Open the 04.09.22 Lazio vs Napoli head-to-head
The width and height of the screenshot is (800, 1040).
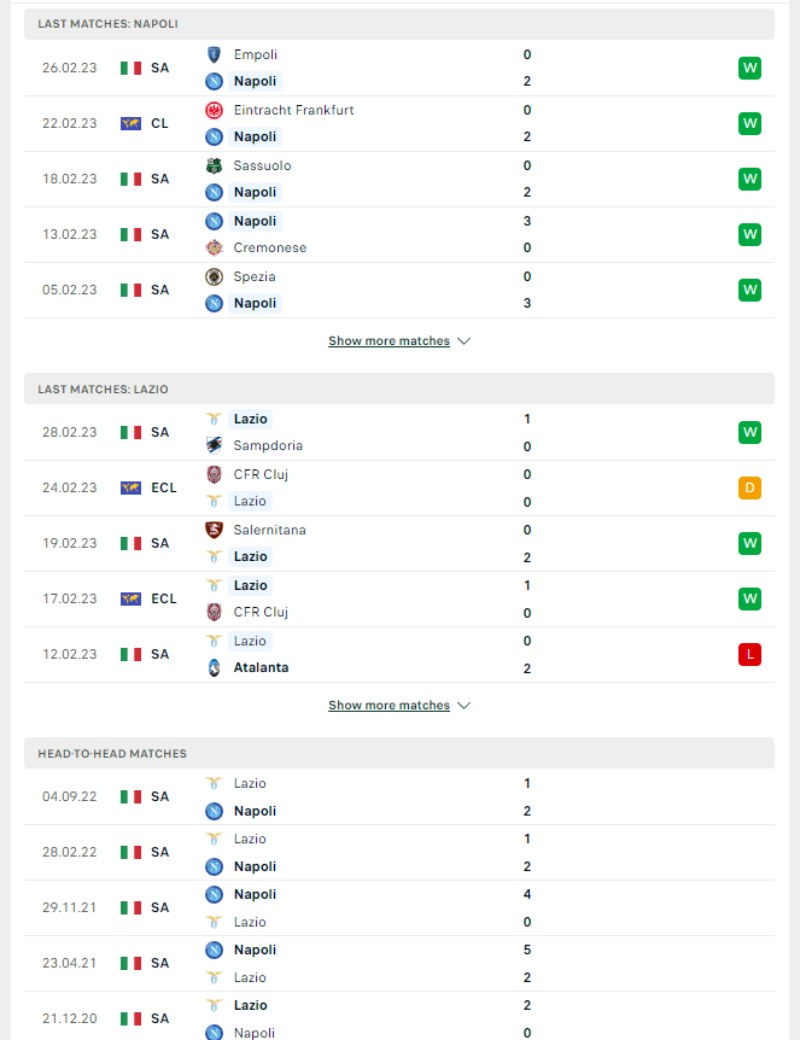click(399, 797)
